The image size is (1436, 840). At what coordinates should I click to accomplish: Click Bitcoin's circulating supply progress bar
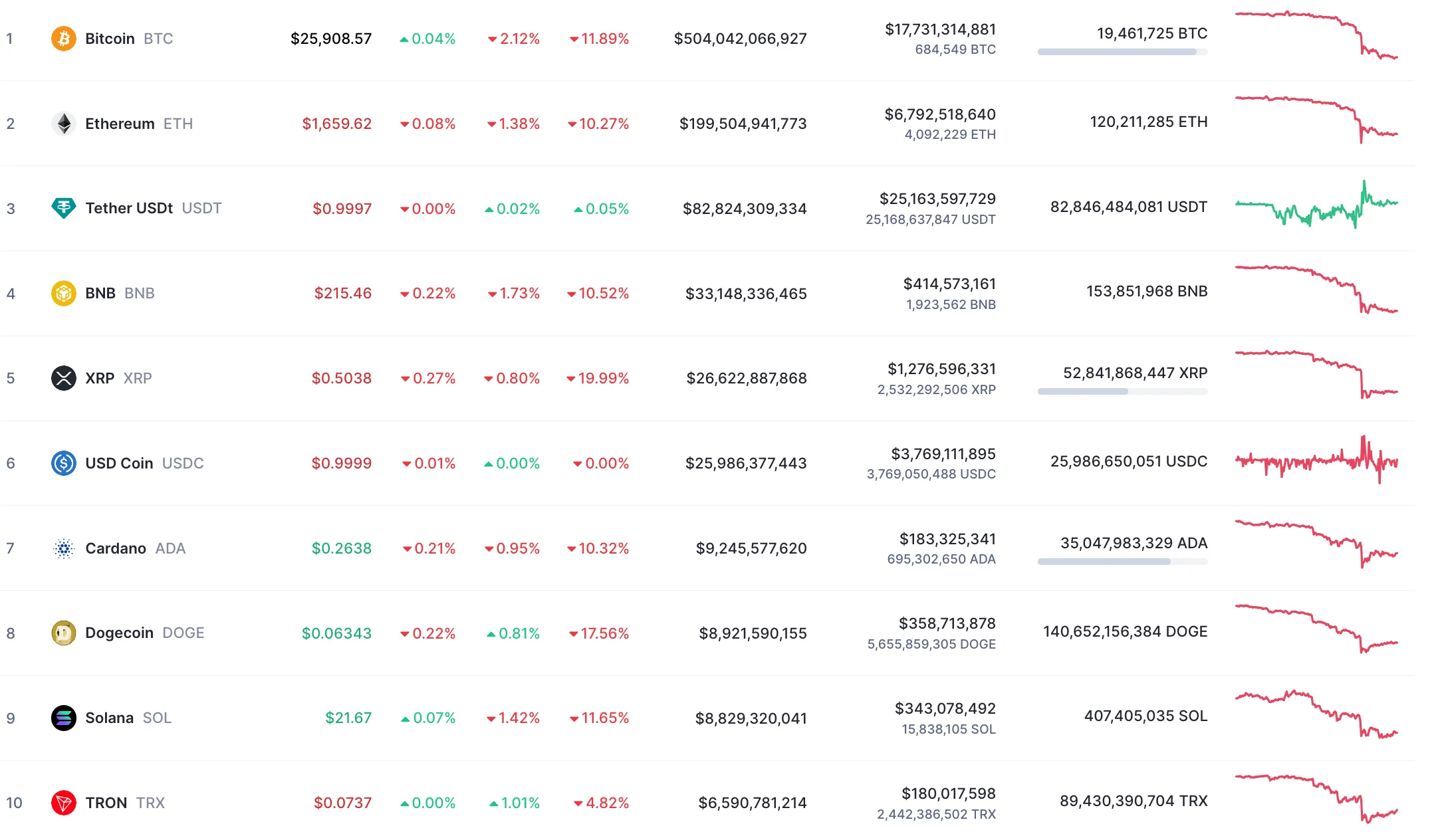pos(1122,53)
